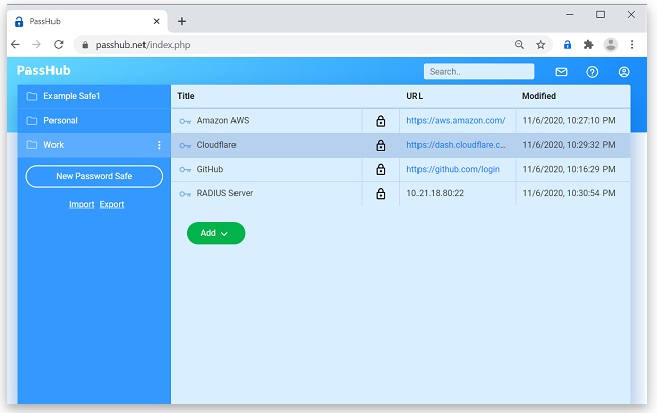The height and width of the screenshot is (413, 657).
Task: Click the PassHub logo
Action: 44,70
